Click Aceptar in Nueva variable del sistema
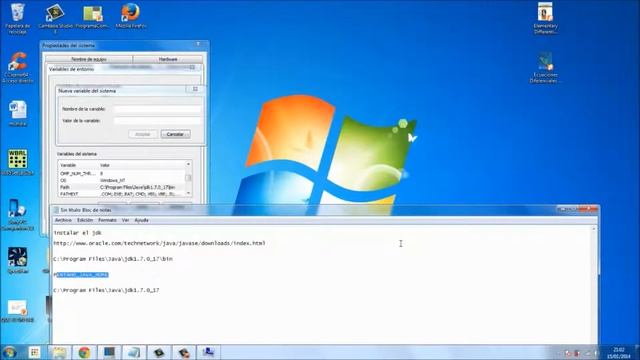This screenshot has width=640, height=360. [x=143, y=134]
